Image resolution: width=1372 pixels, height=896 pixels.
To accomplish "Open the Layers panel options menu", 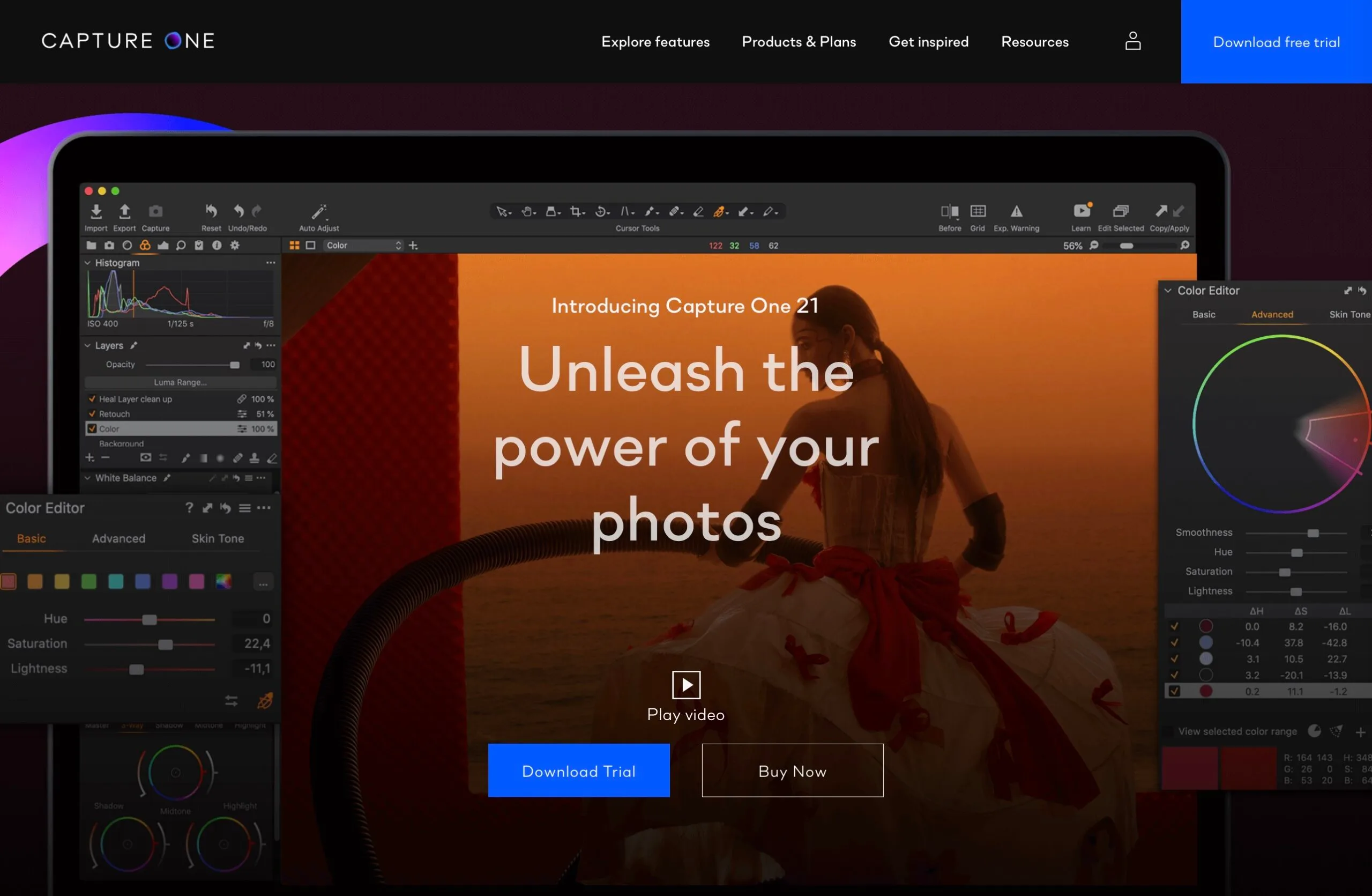I will click(271, 345).
